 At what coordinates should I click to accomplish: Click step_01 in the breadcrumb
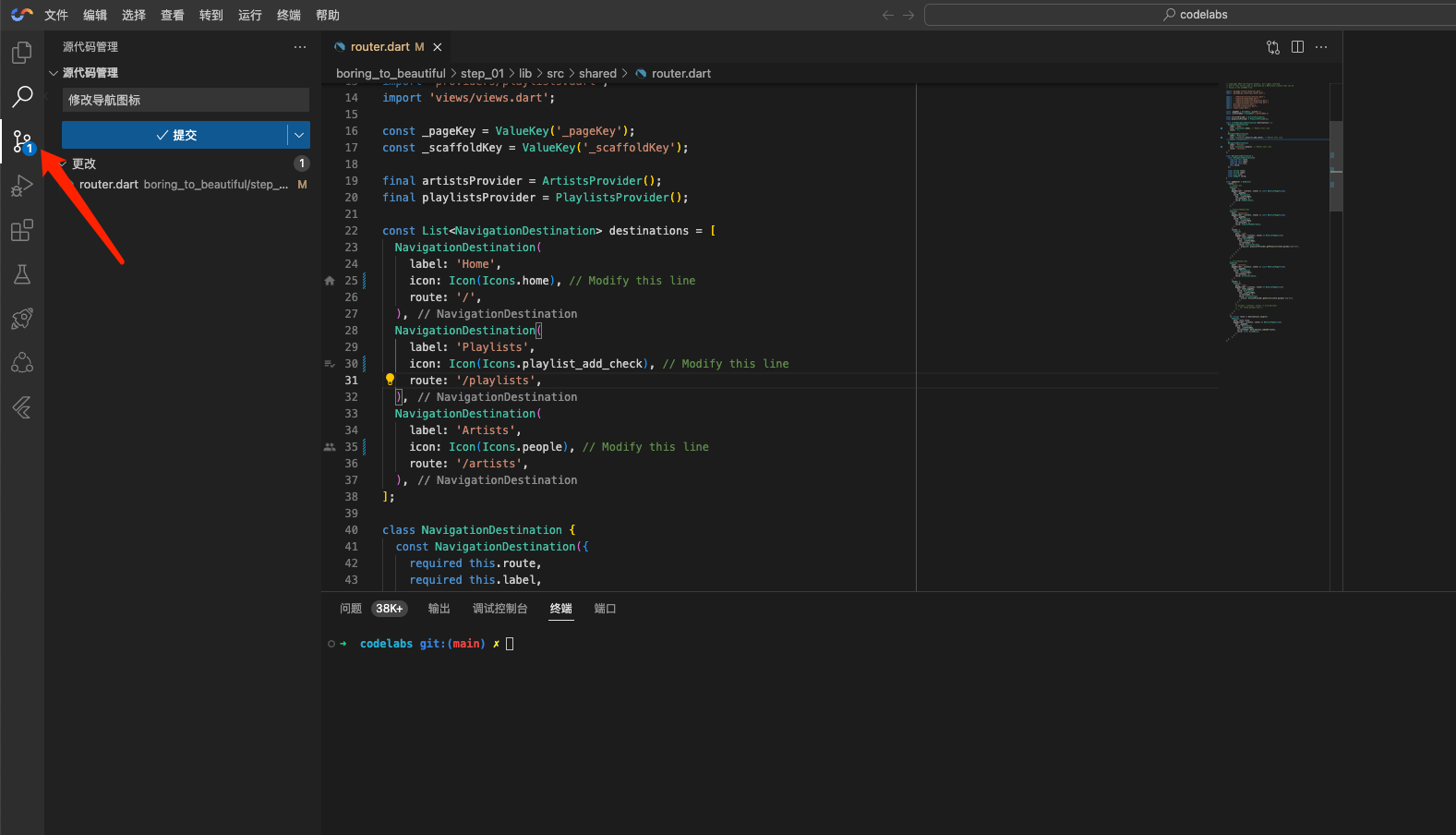[x=482, y=74]
